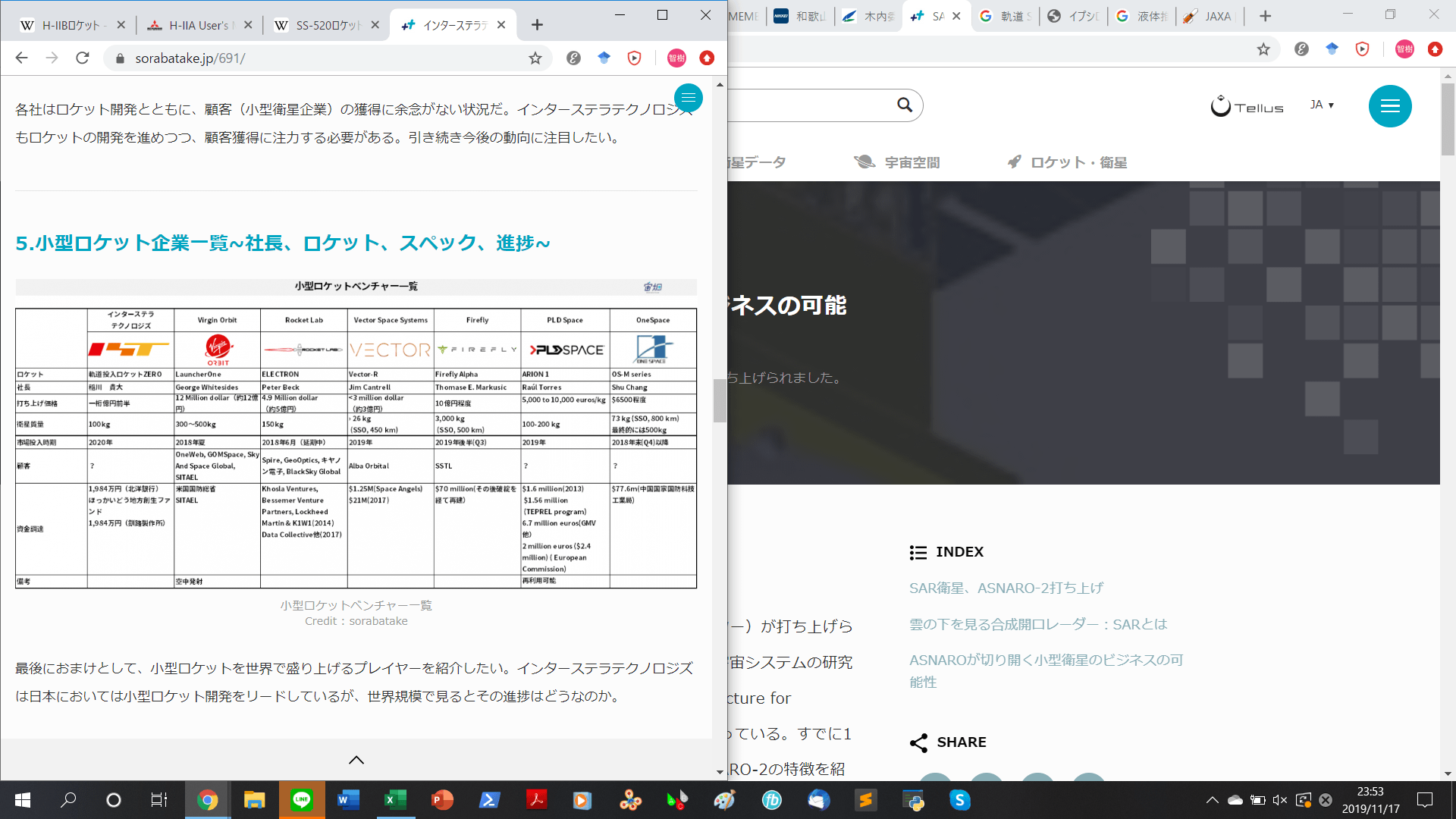Open Windows taskbar search

[68, 800]
